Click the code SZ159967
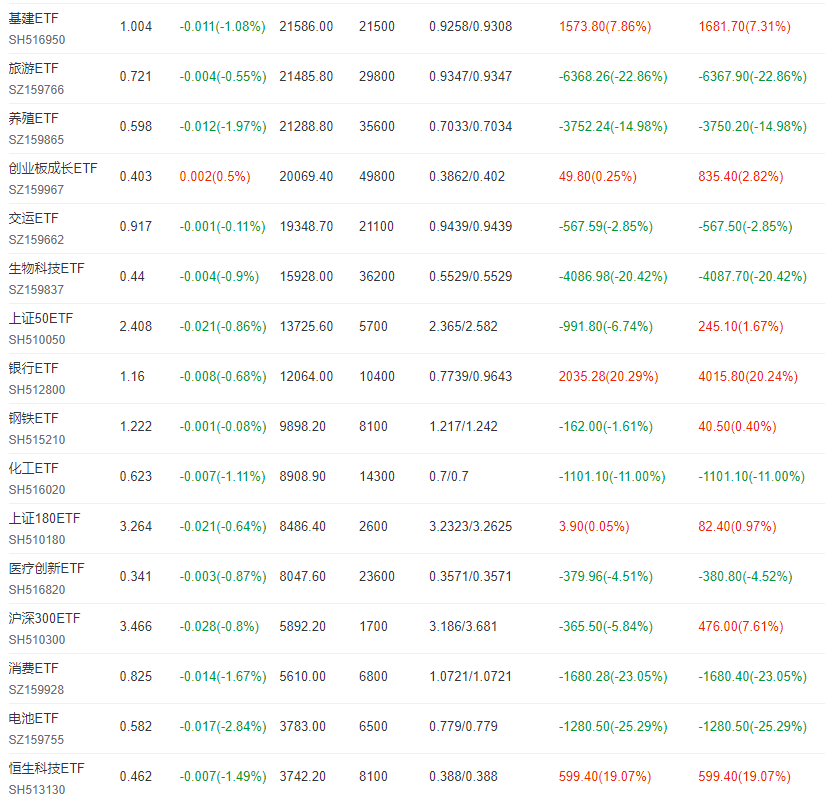The height and width of the screenshot is (803, 825). (36, 190)
